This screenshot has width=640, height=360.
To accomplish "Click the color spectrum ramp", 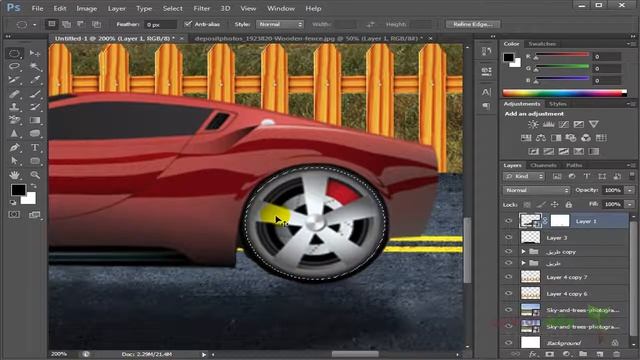I will pyautogui.click(x=564, y=93).
